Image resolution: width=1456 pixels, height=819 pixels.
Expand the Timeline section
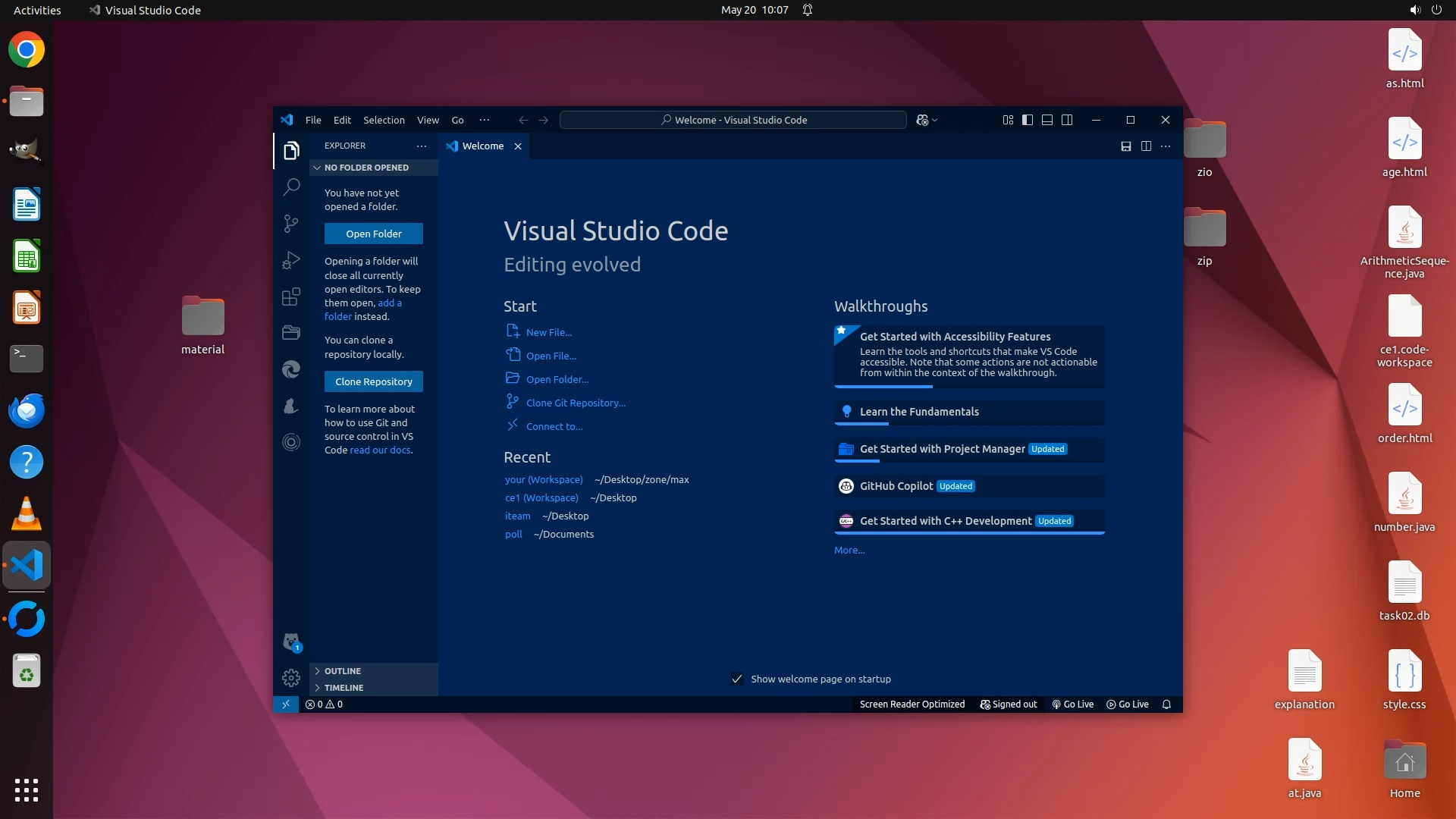(x=344, y=688)
